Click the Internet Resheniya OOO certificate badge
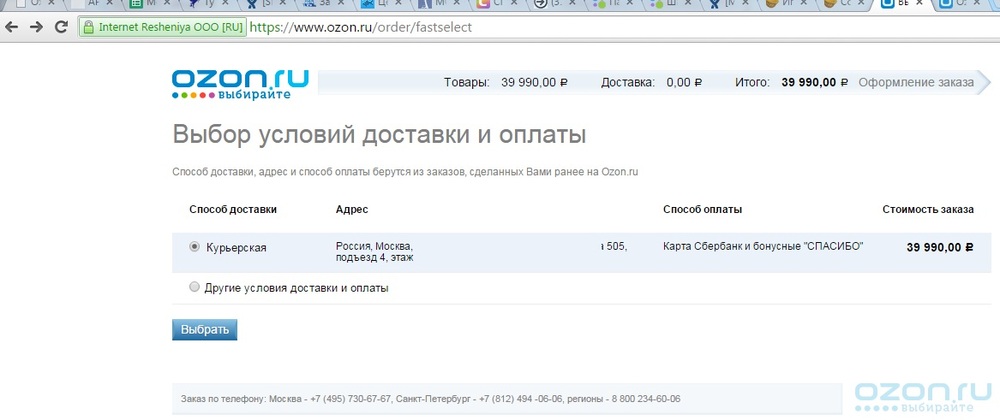Screen dimensions: 1000x420 (x=162, y=27)
